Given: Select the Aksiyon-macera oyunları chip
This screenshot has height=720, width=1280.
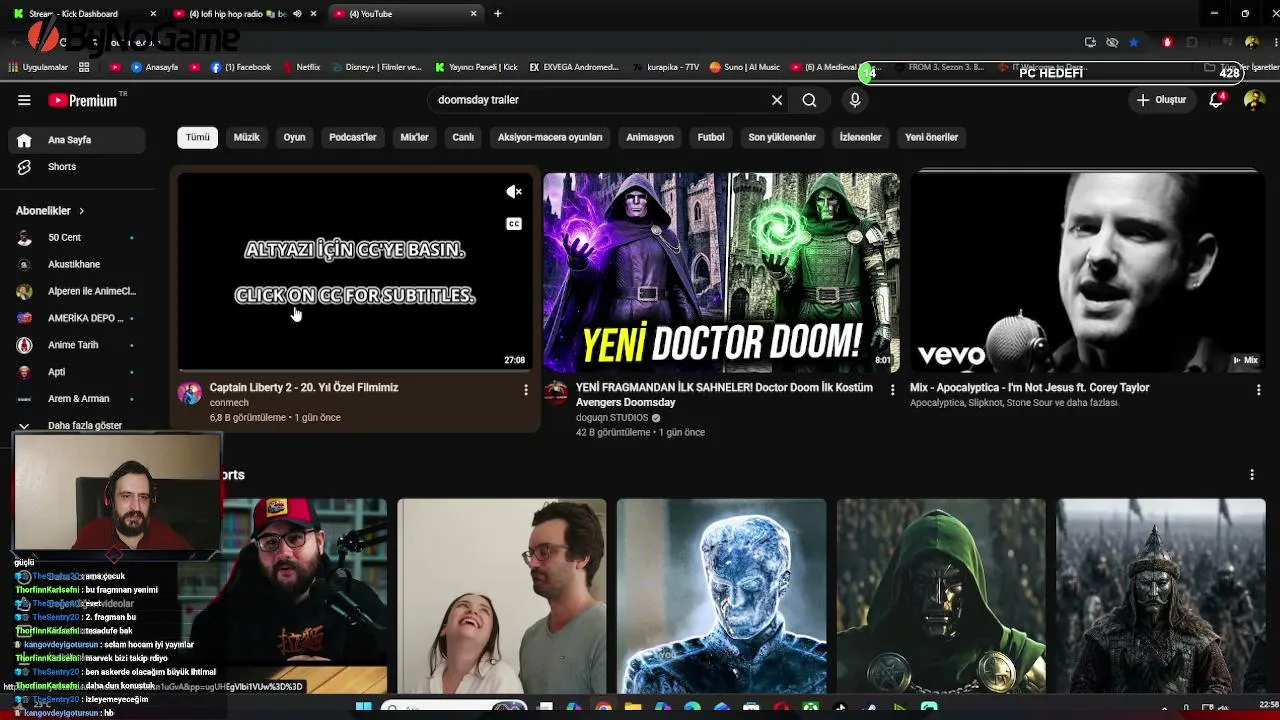Looking at the screenshot, I should pos(550,137).
